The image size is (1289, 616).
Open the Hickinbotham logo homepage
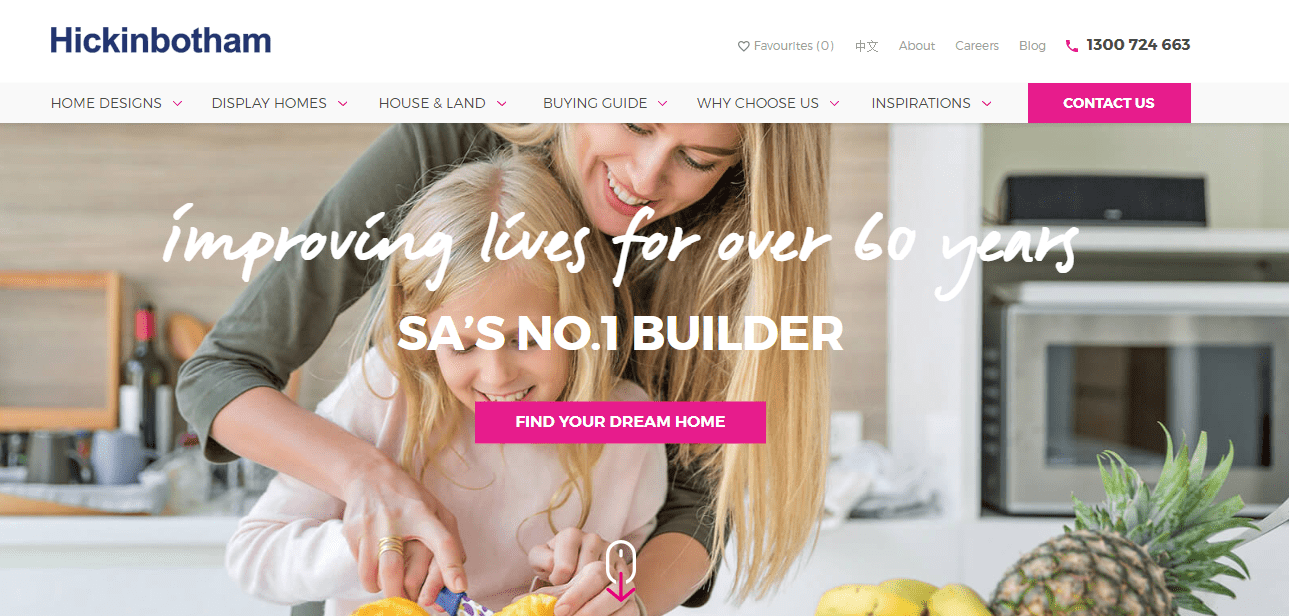tap(161, 41)
